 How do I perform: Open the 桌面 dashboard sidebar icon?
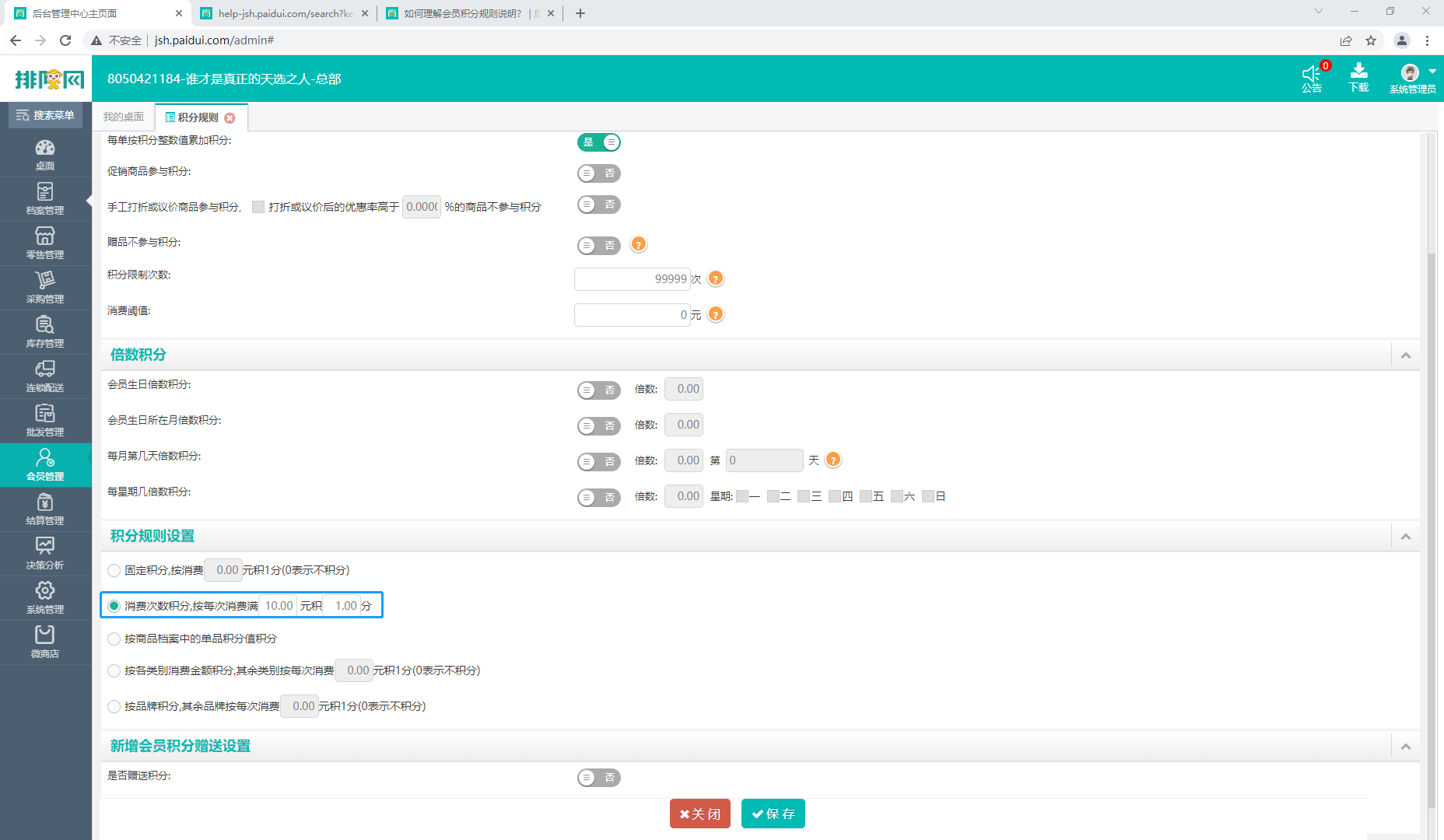click(45, 155)
